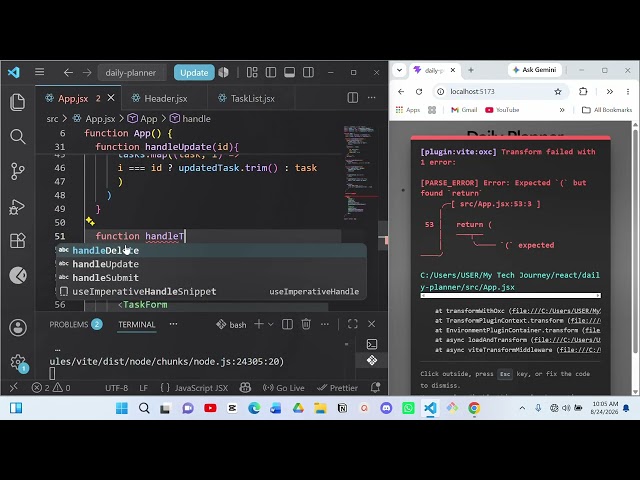Go forward in VS Code navigation

(87, 73)
